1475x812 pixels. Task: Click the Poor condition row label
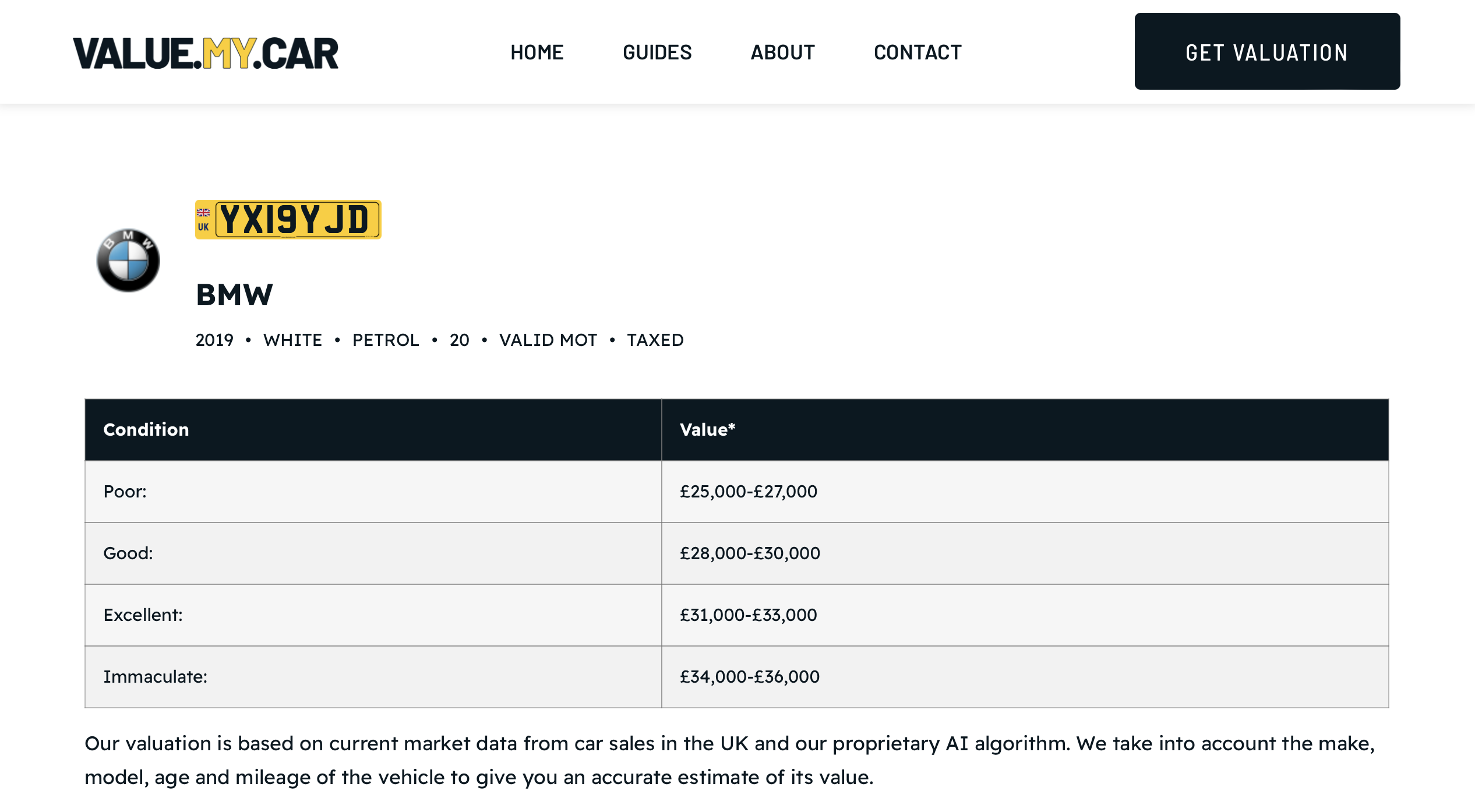(125, 492)
